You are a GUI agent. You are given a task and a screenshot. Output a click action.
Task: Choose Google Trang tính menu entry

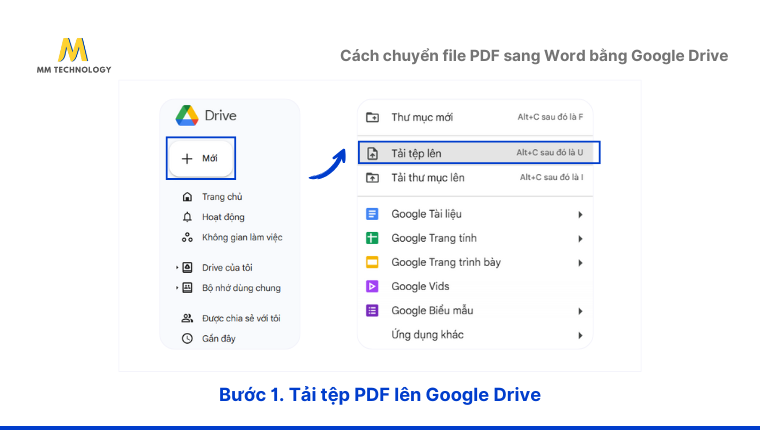coord(475,238)
